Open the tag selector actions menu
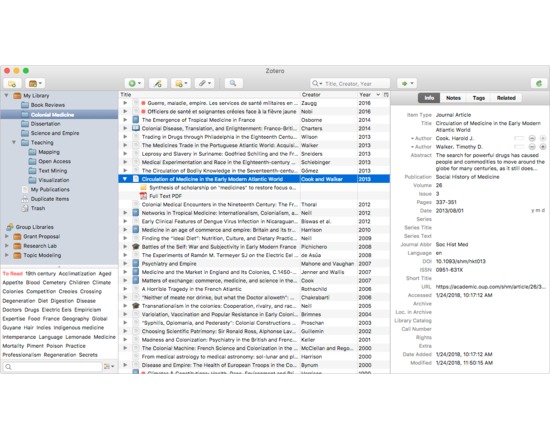The width and height of the screenshot is (550, 440). point(109,367)
